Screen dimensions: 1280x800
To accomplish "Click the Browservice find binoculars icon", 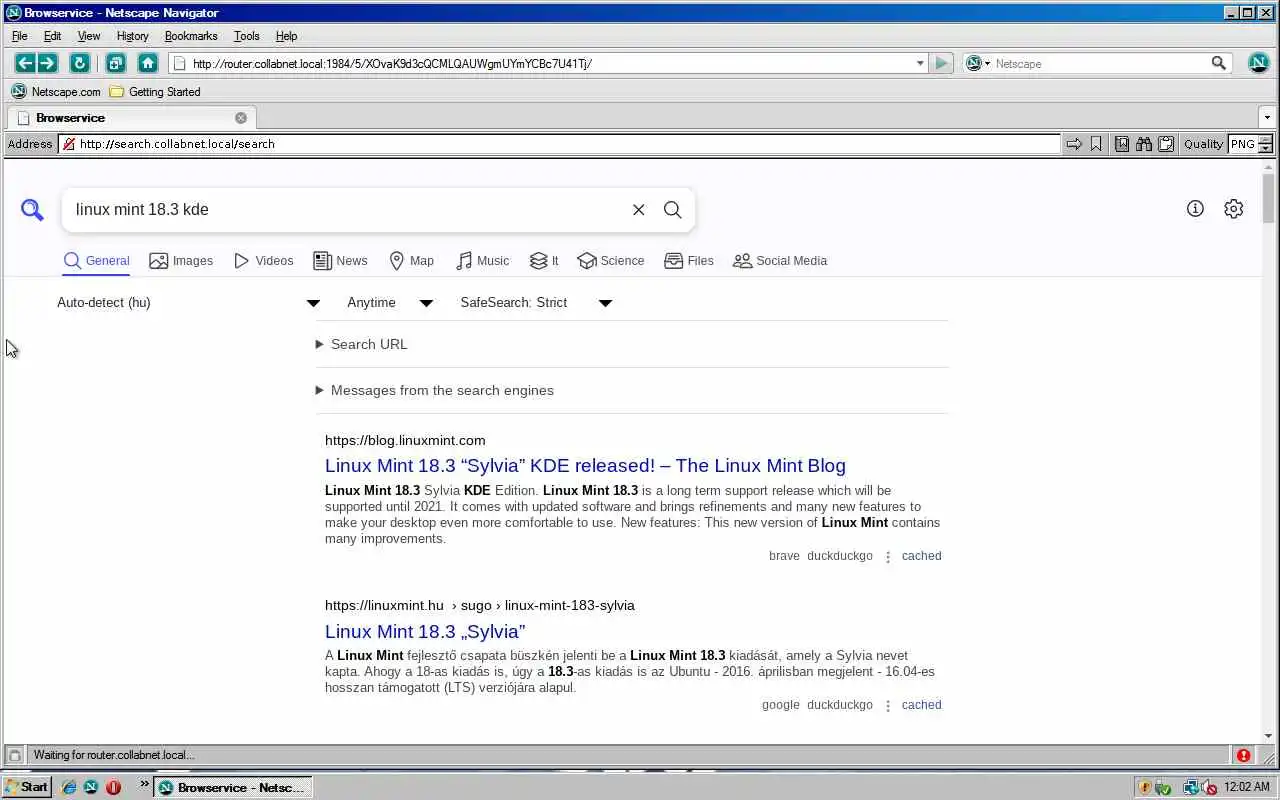I will 1144,144.
